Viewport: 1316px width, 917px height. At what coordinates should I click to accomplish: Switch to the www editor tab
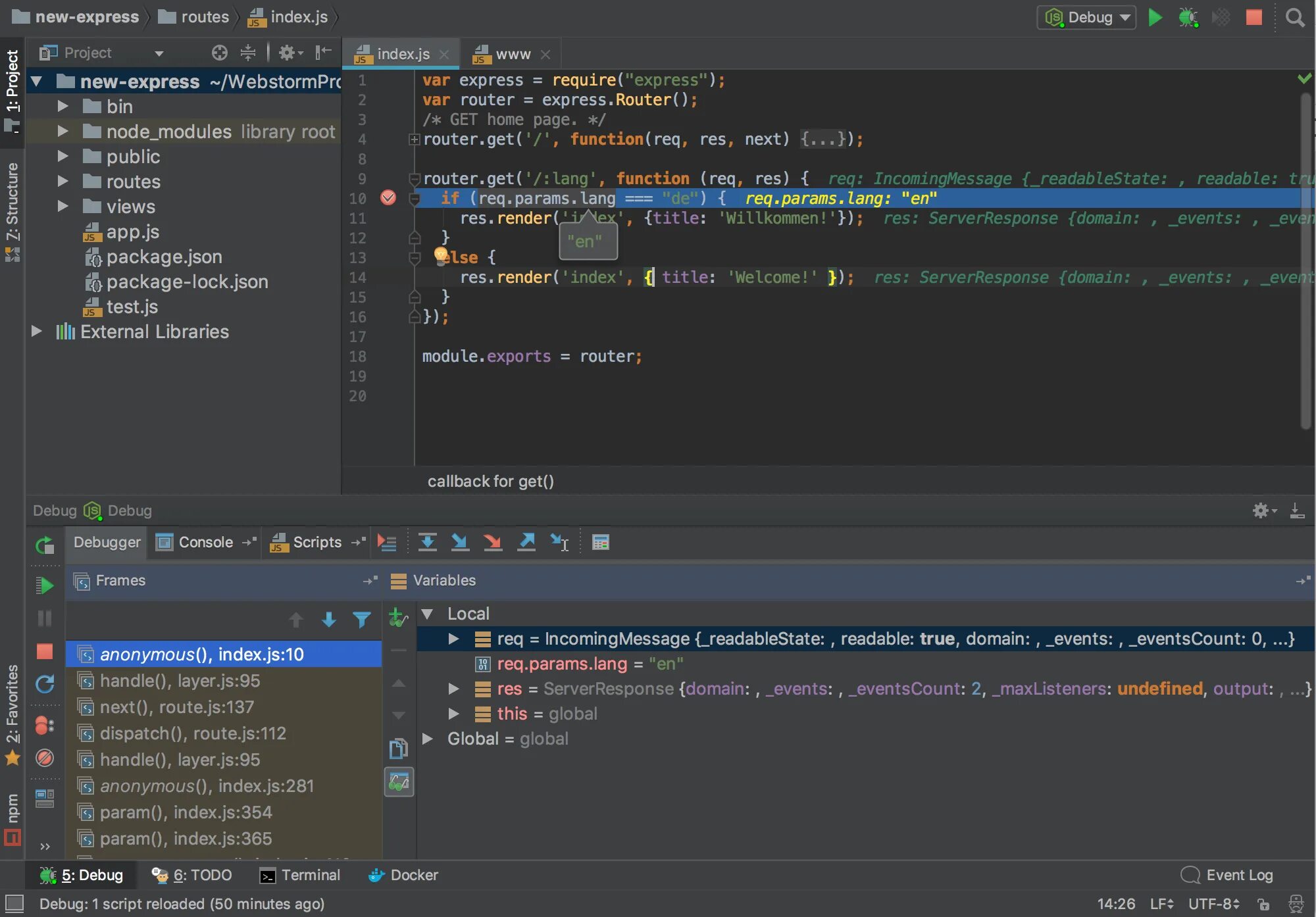512,54
